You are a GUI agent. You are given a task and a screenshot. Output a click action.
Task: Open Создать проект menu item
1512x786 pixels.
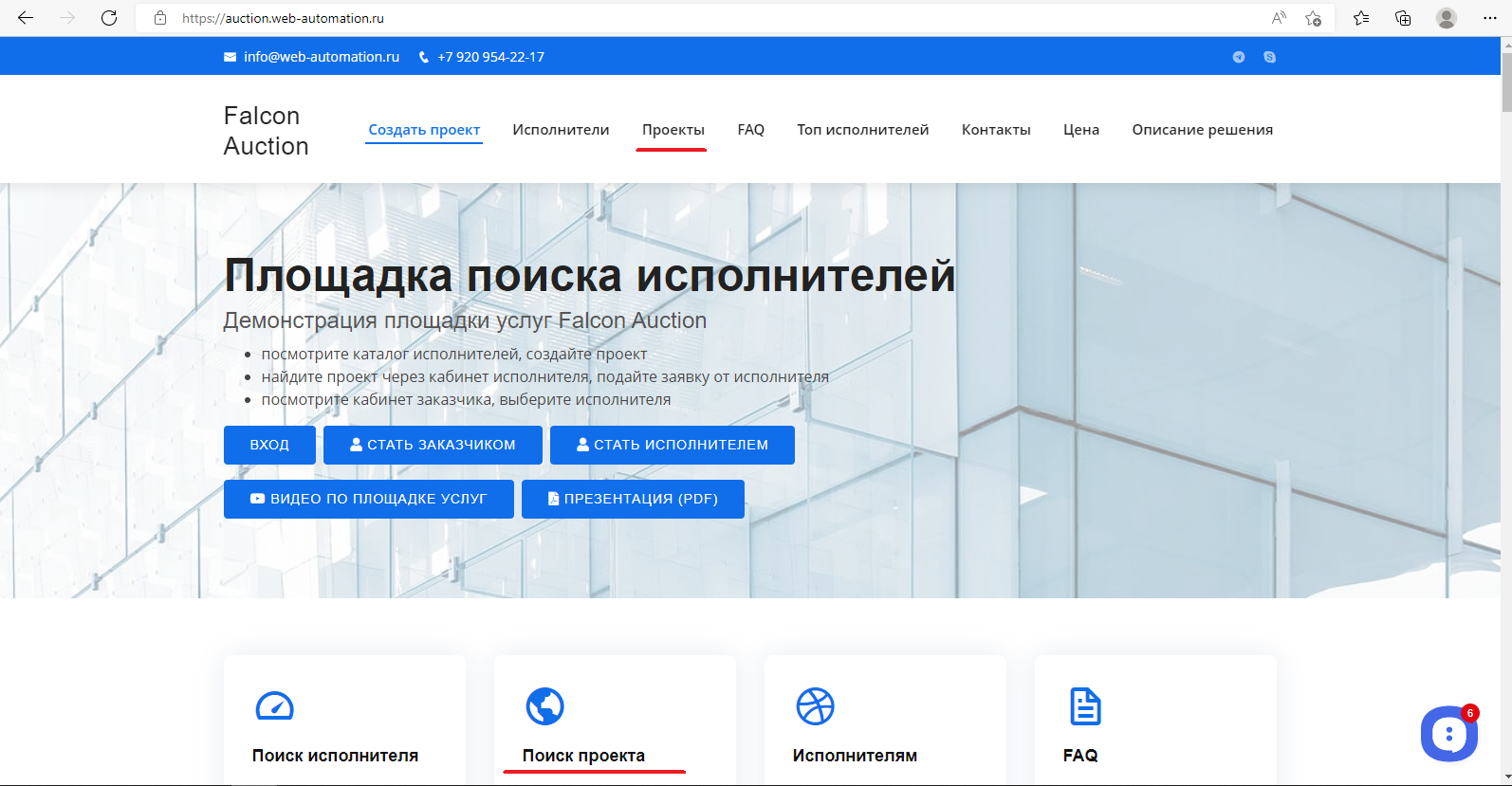(x=424, y=130)
